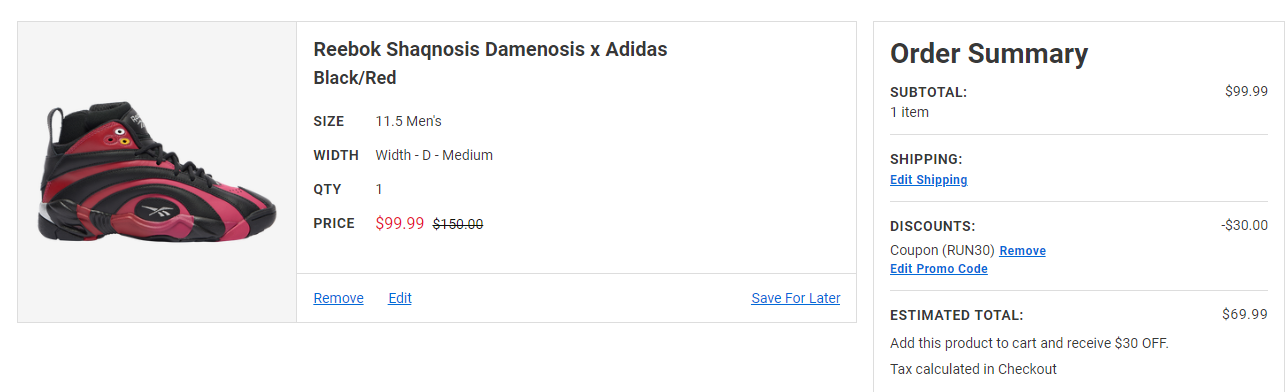The width and height of the screenshot is (1287, 392).
Task: Click the sale price $99.99
Action: [400, 224]
